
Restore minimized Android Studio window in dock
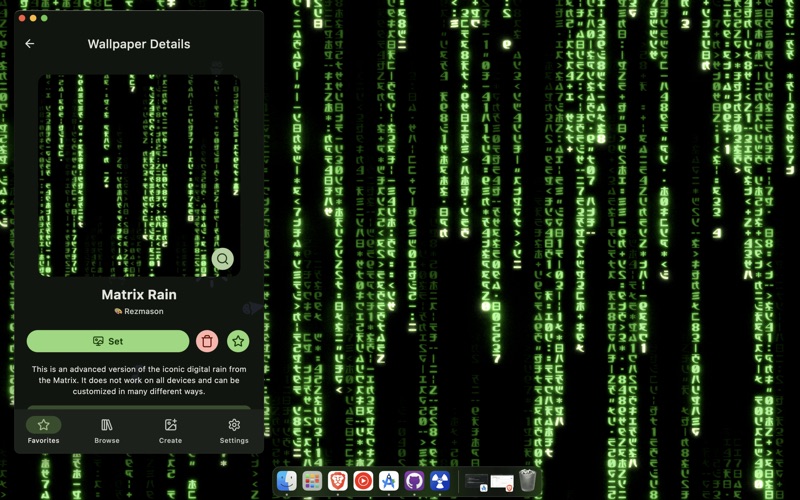[x=477, y=481]
